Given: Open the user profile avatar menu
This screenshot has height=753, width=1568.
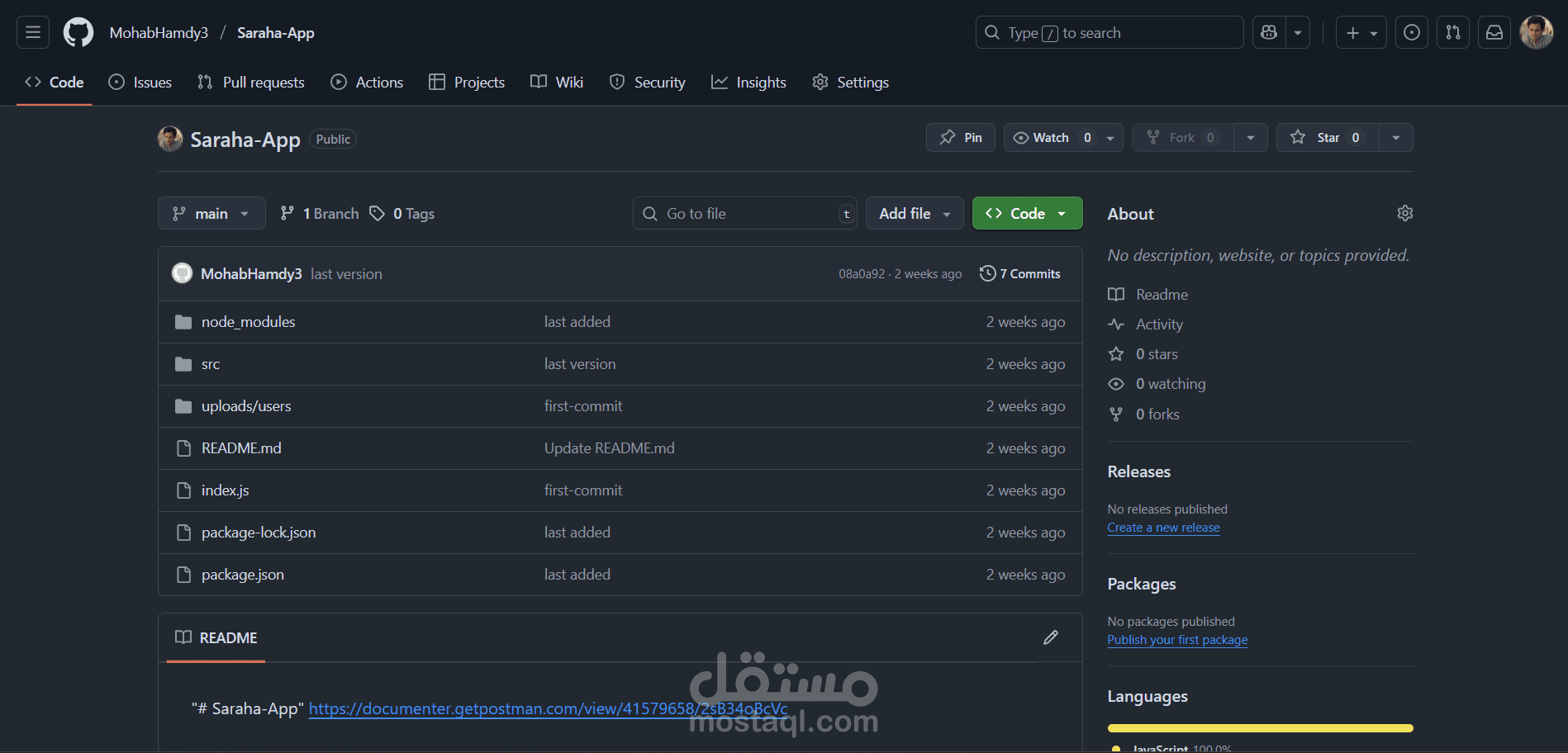Looking at the screenshot, I should (x=1537, y=33).
